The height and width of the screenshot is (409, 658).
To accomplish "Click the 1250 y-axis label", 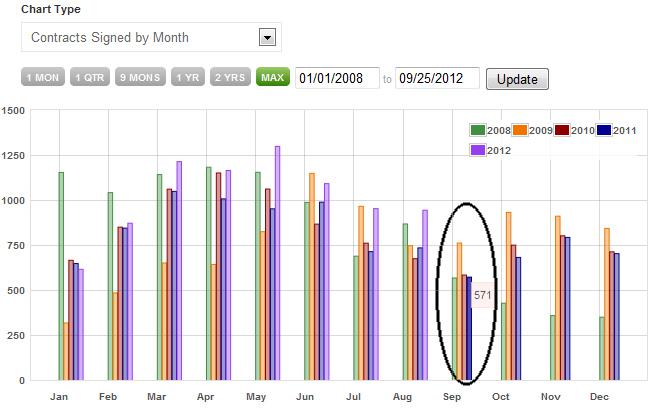I will point(13,156).
